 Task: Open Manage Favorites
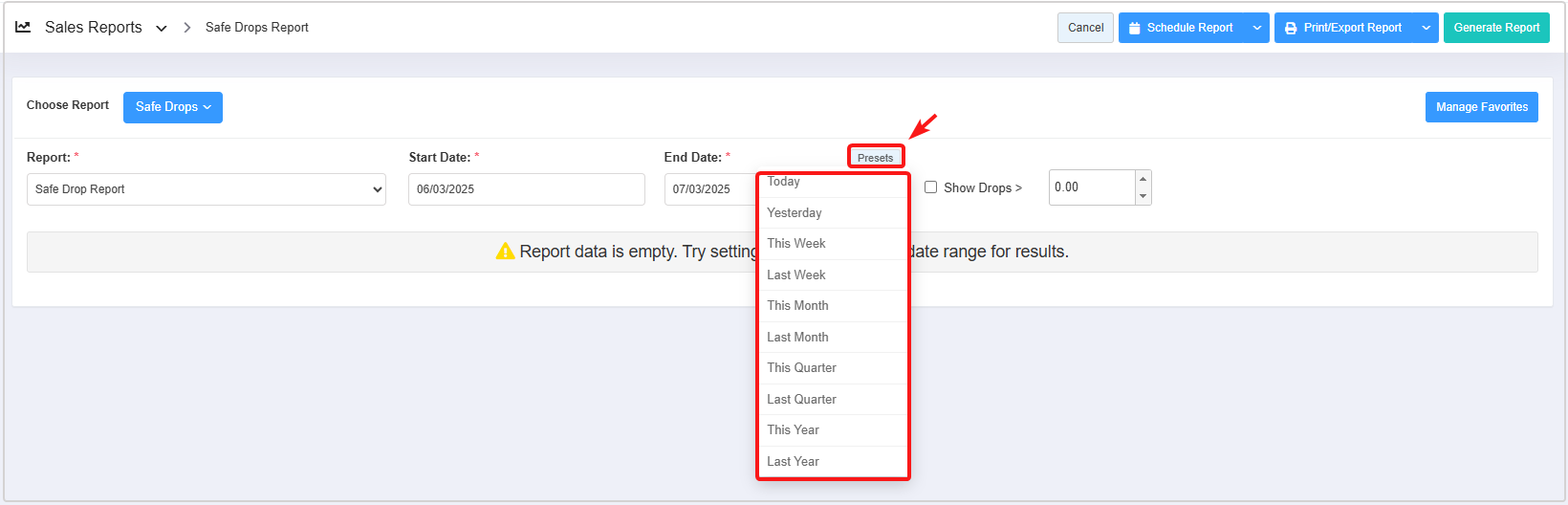[x=1481, y=107]
